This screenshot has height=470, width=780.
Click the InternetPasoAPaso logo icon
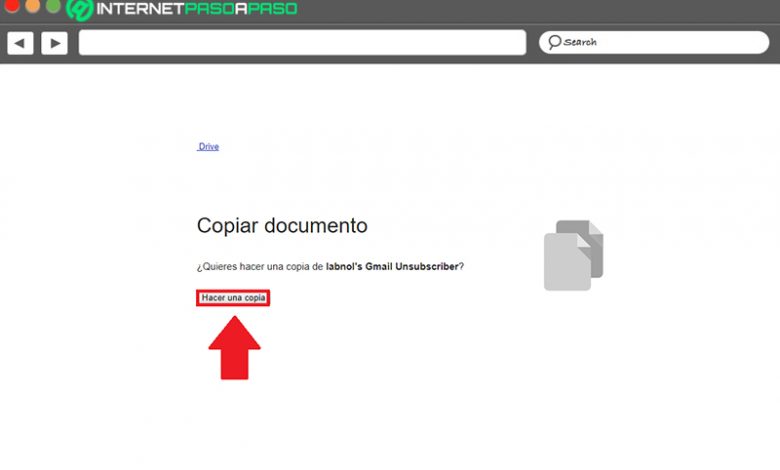tap(80, 9)
